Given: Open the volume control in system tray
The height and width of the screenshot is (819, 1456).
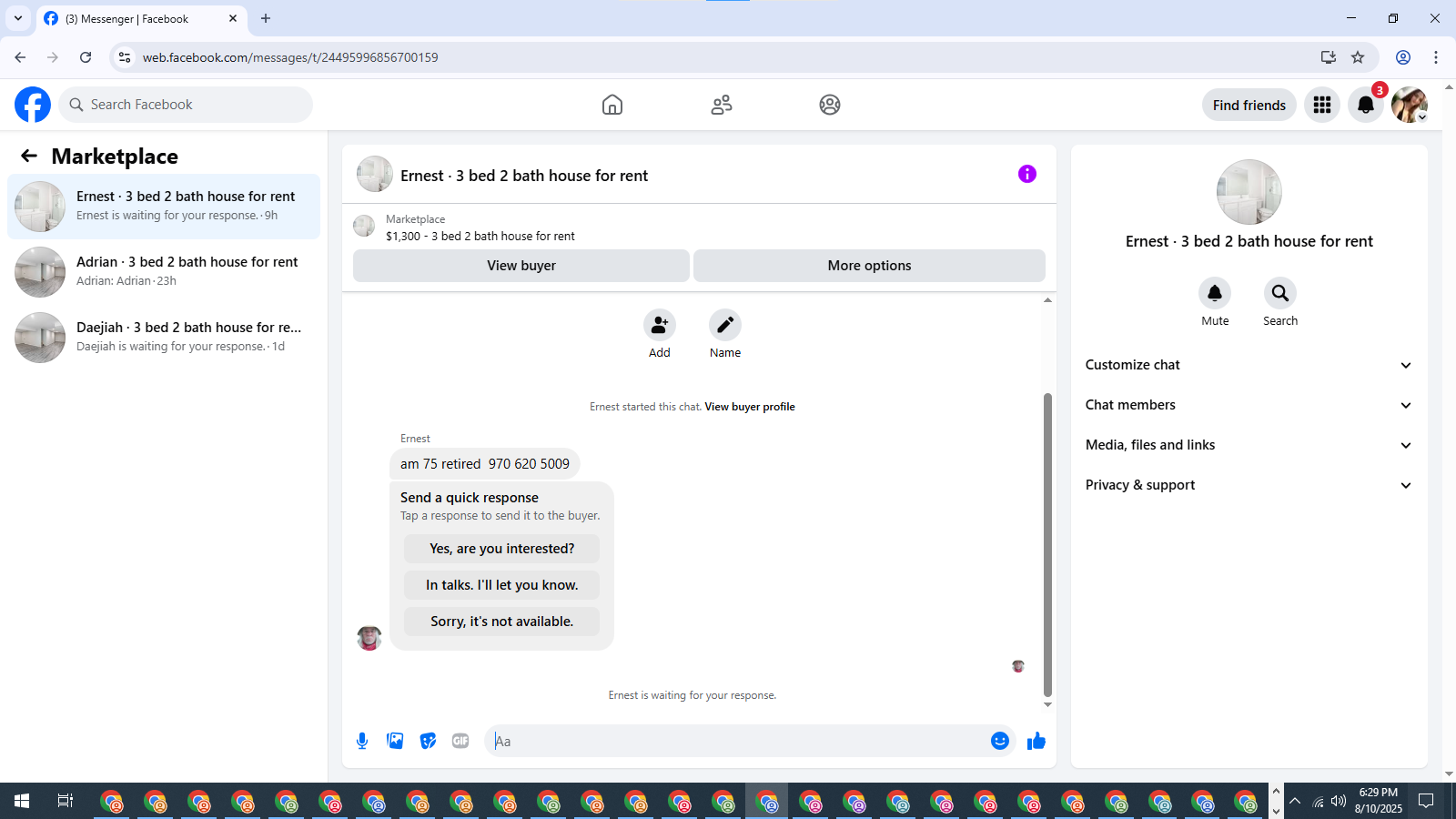Looking at the screenshot, I should coord(1339,801).
